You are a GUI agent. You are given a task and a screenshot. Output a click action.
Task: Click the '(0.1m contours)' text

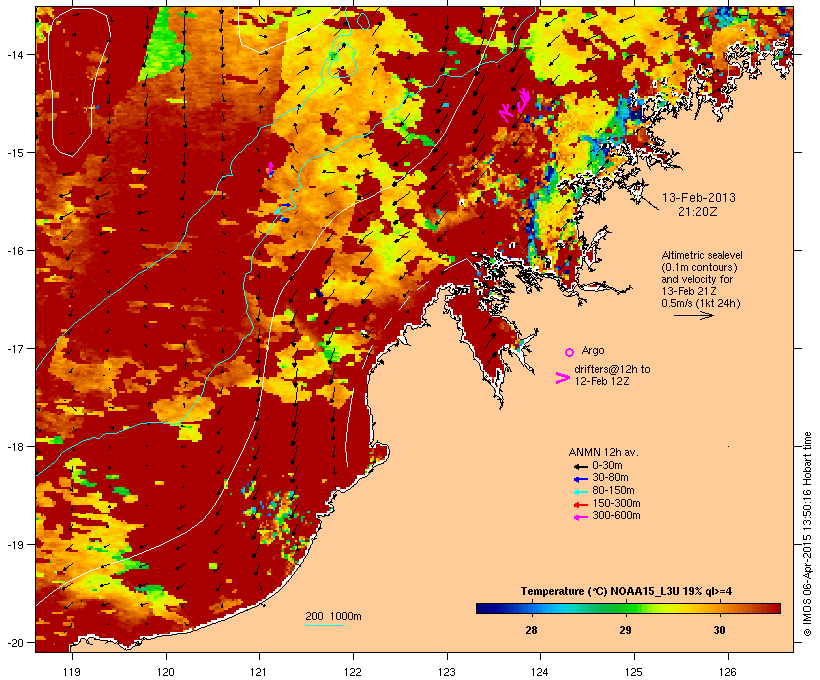699,267
